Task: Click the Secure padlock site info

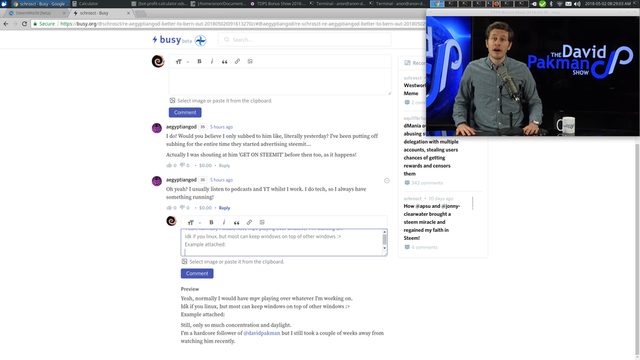Action: coord(44,24)
